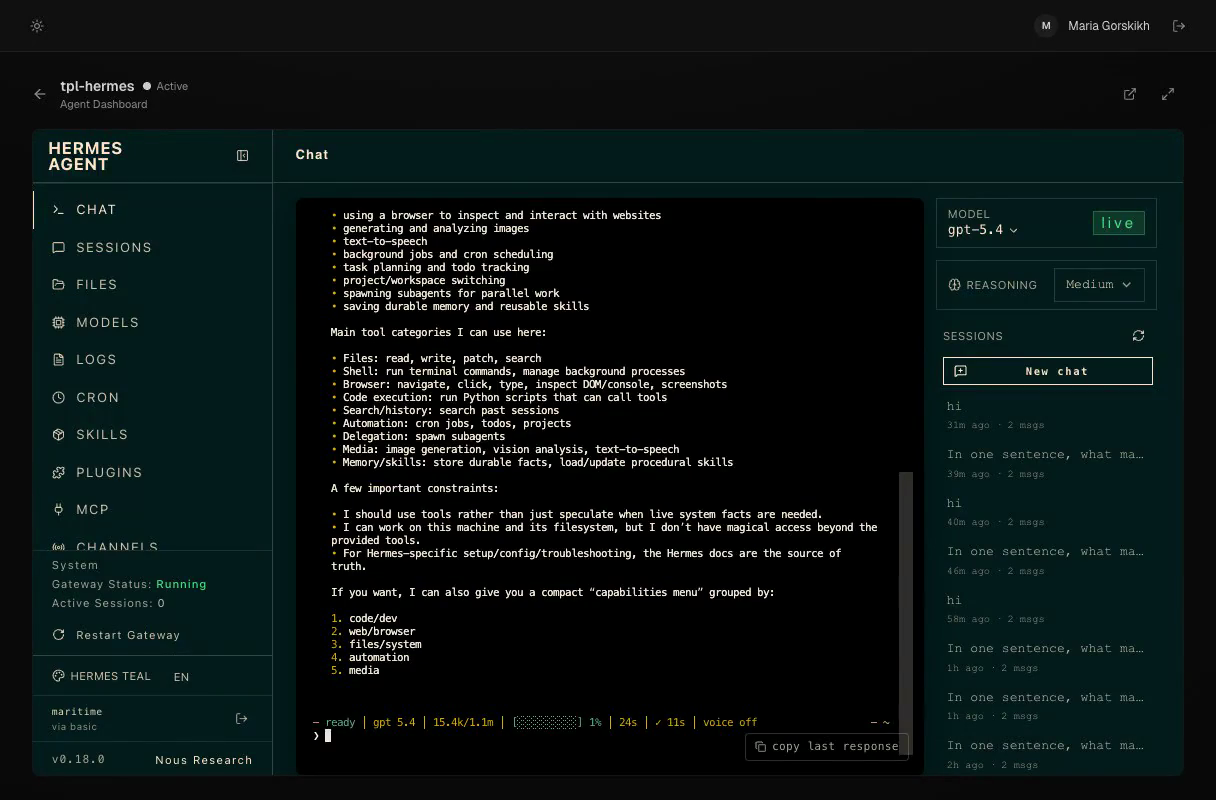Open the Sessions menu item
This screenshot has height=800, width=1216.
pyautogui.click(x=152, y=247)
